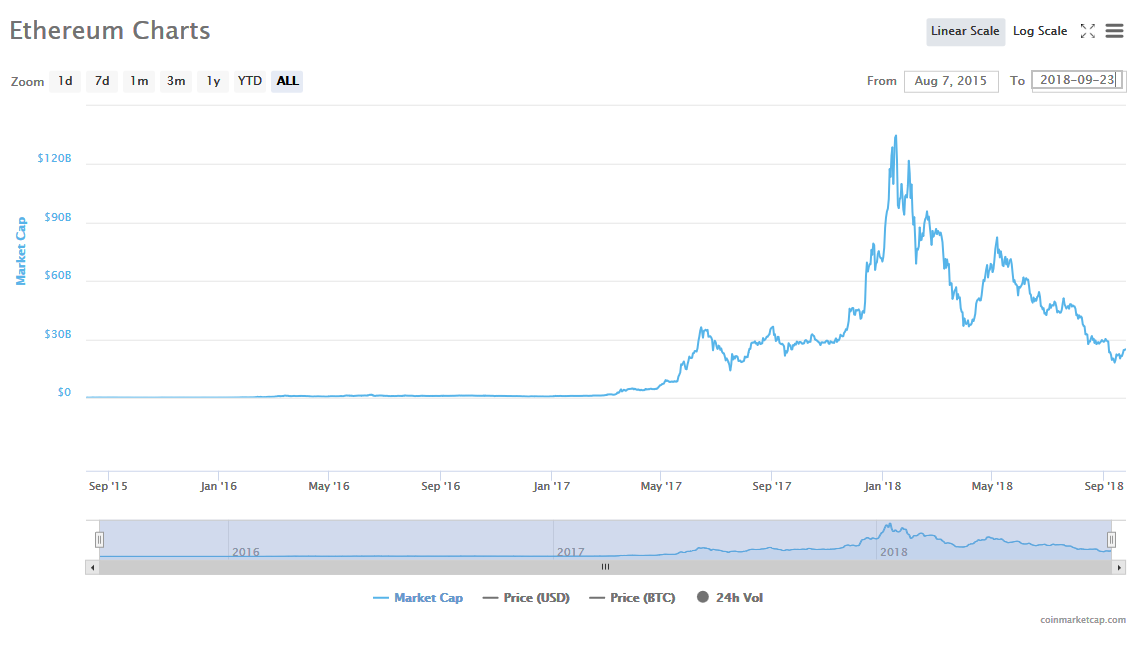Screen dimensions: 1146x660
Task: Click the May '16 axis label
Action: [x=329, y=486]
